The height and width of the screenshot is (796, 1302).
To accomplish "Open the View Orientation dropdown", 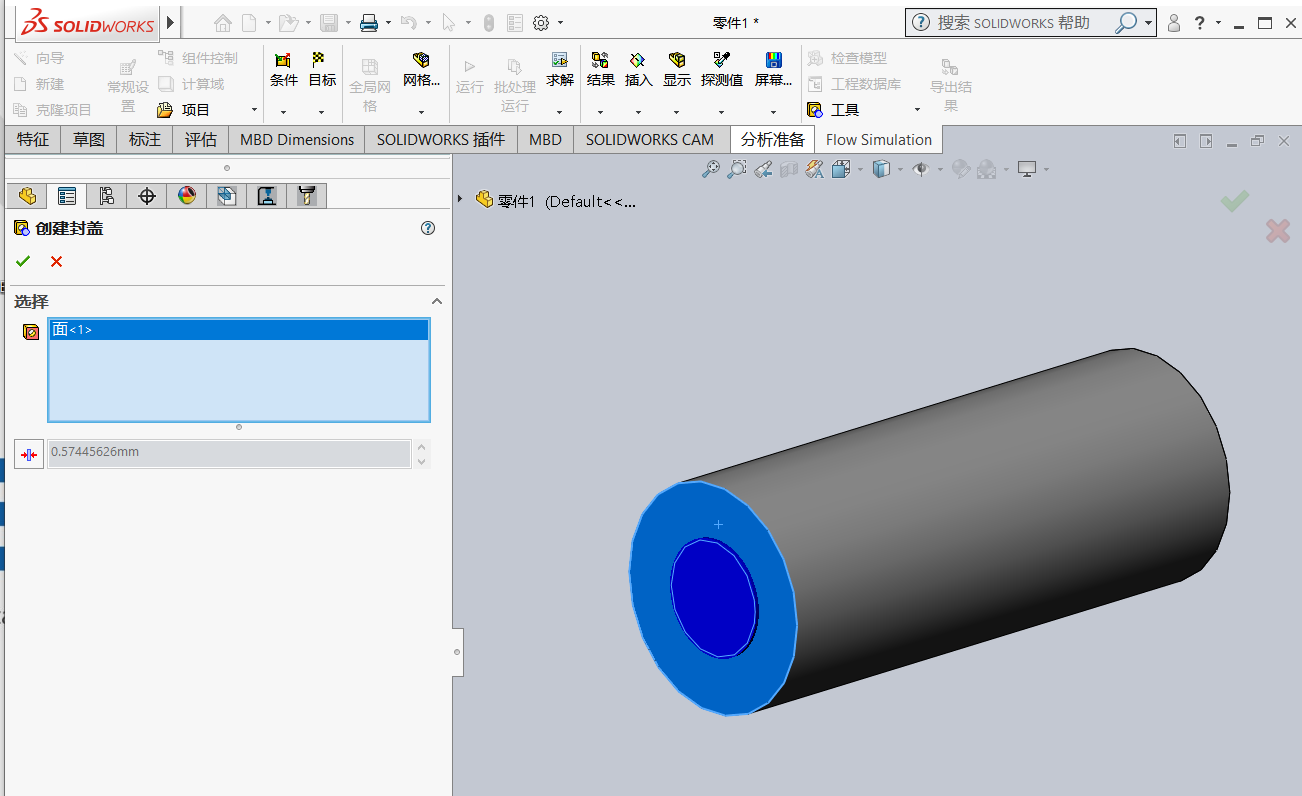I will pos(860,169).
